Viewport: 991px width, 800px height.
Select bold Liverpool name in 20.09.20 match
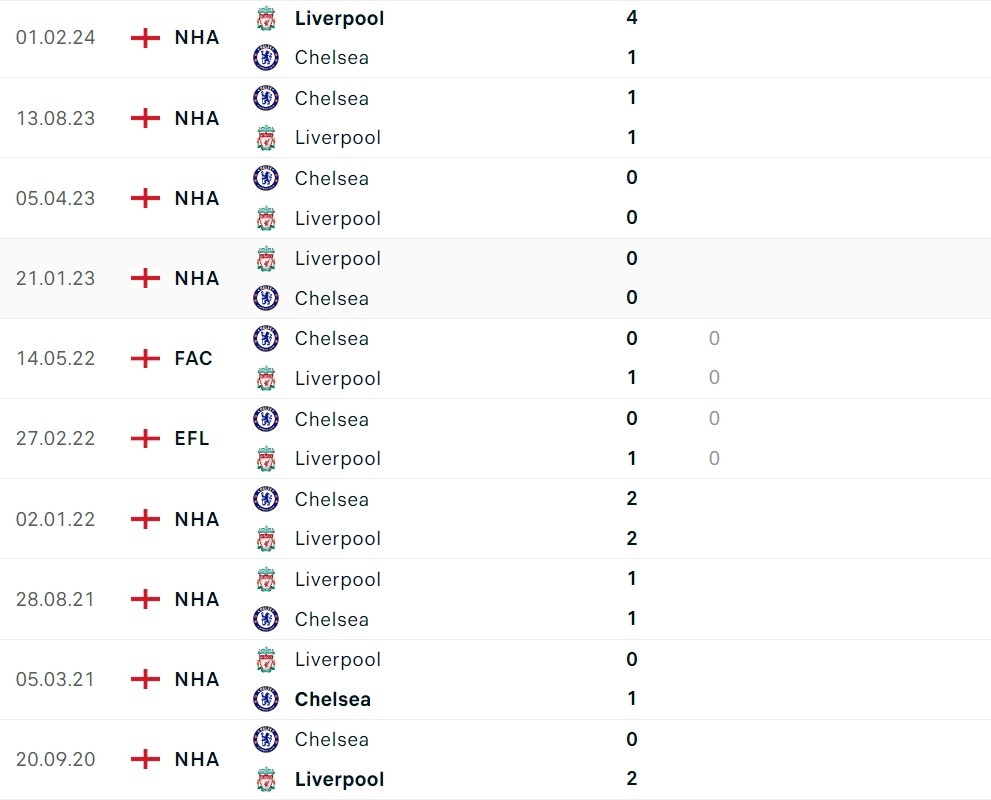[x=339, y=779]
